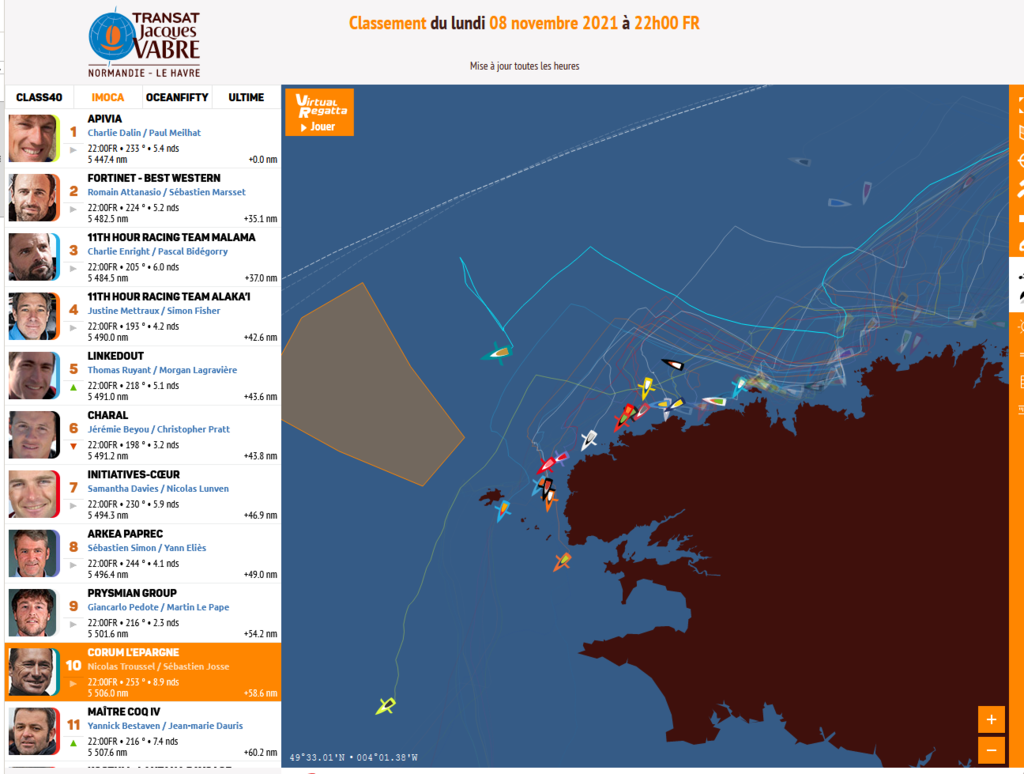Pick the orange boat with green sail

click(x=562, y=561)
